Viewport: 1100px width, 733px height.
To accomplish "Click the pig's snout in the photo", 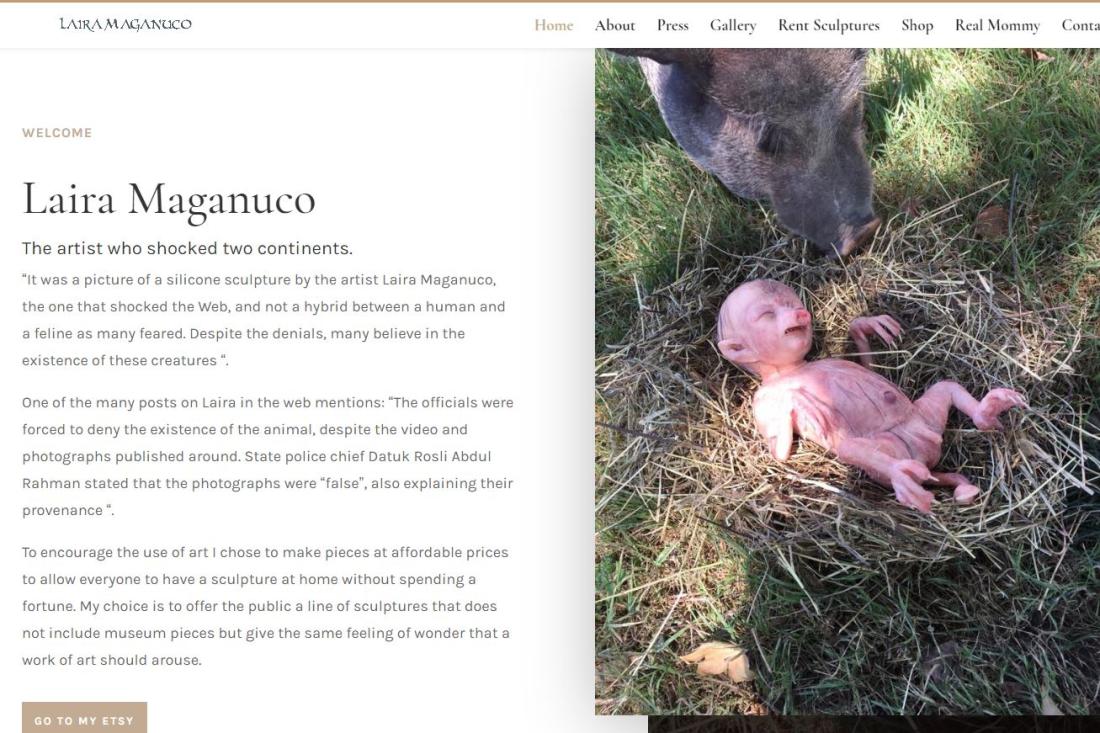I will click(852, 235).
